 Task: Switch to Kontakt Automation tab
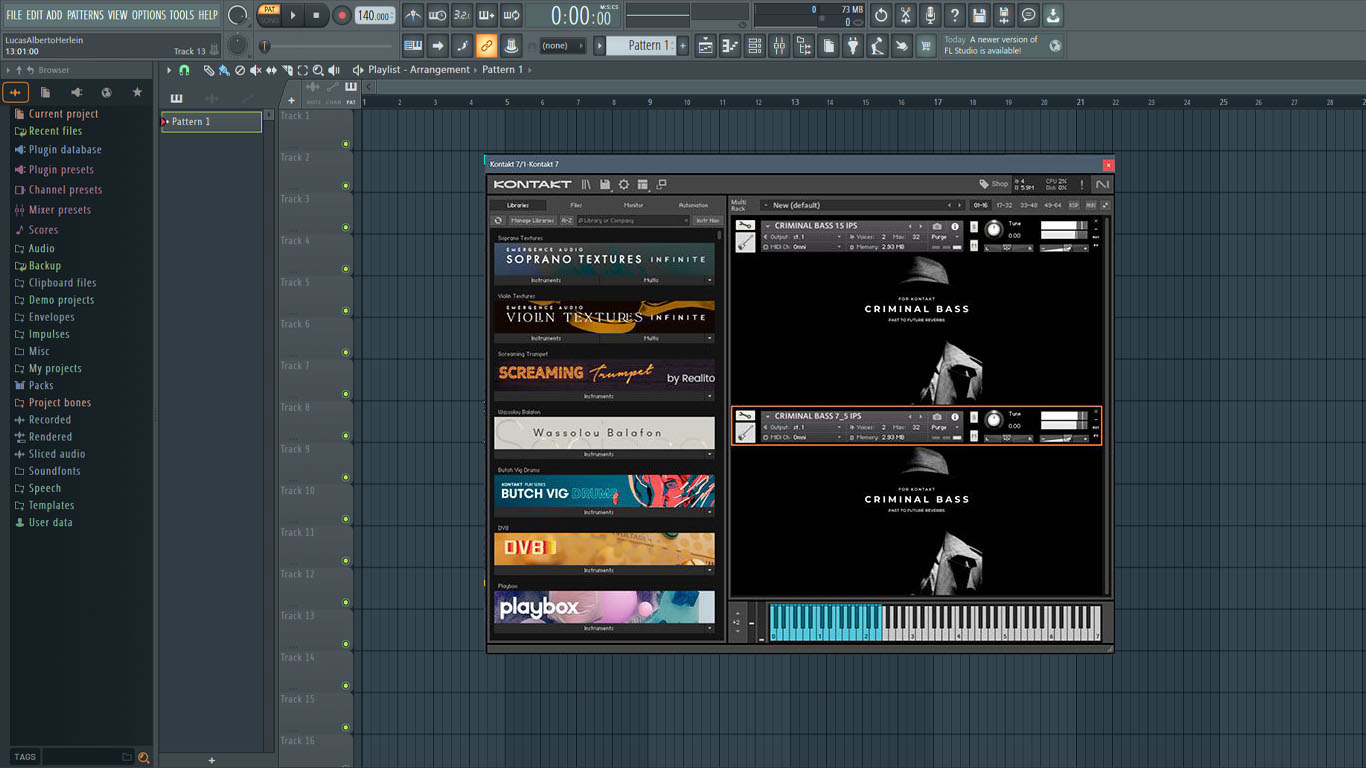coord(692,205)
